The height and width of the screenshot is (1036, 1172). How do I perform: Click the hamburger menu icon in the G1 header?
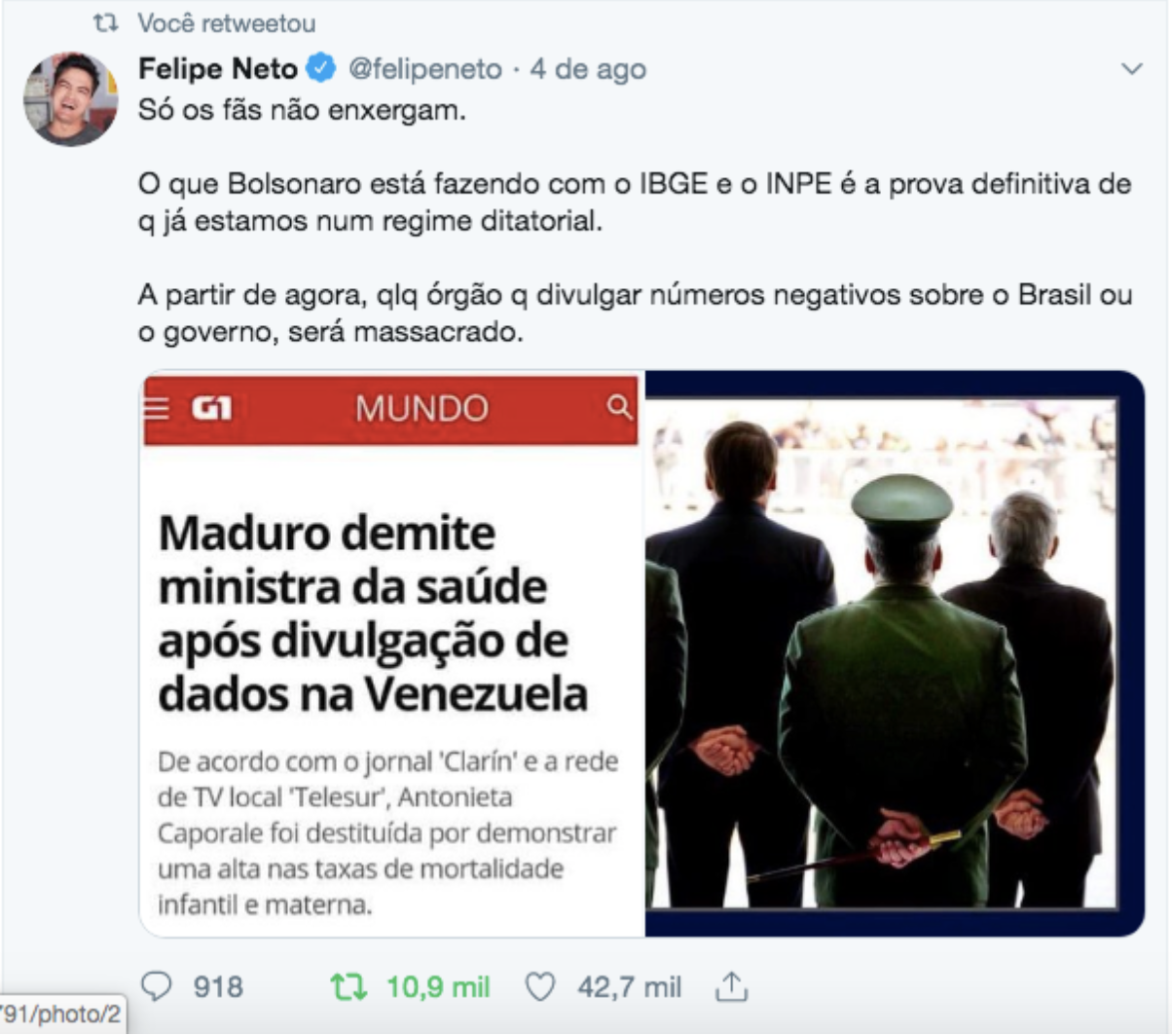[x=156, y=408]
